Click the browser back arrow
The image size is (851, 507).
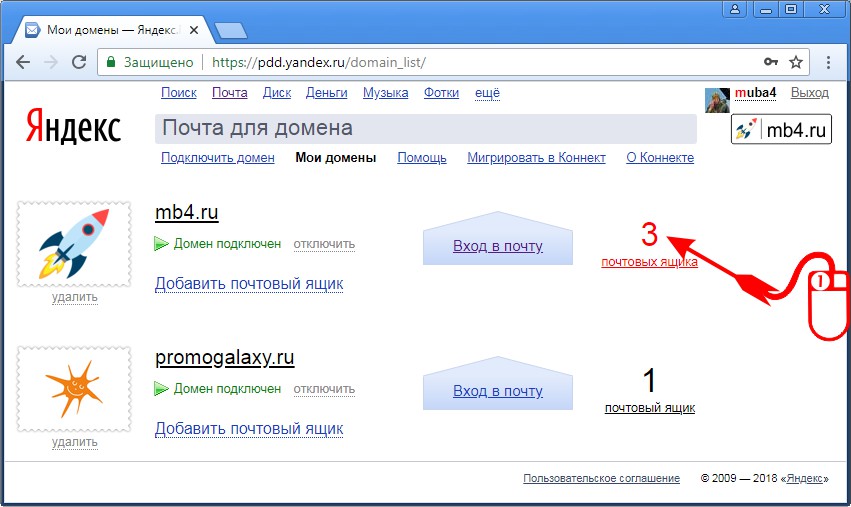pyautogui.click(x=23, y=62)
